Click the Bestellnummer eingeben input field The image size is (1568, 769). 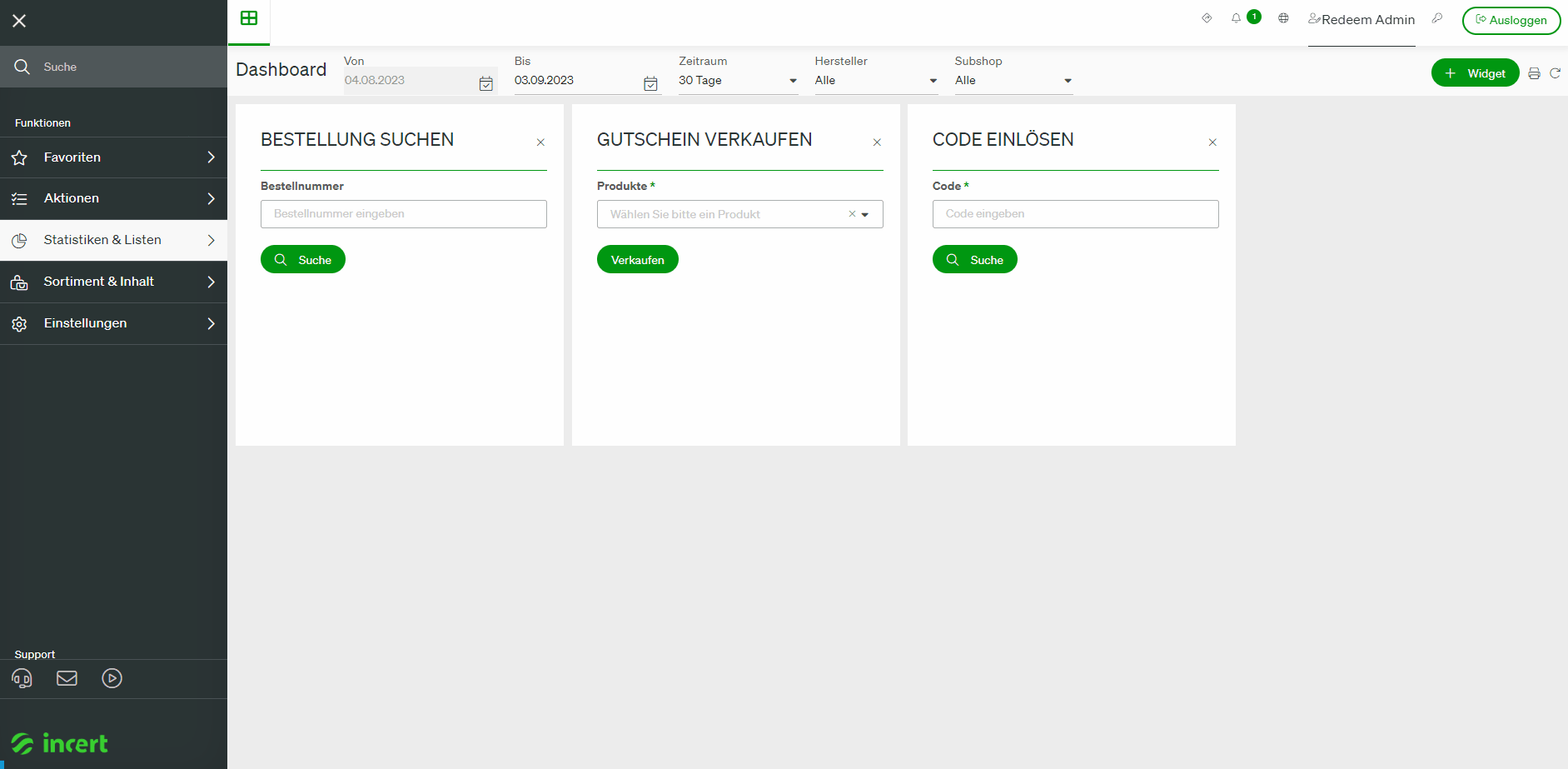click(x=404, y=214)
